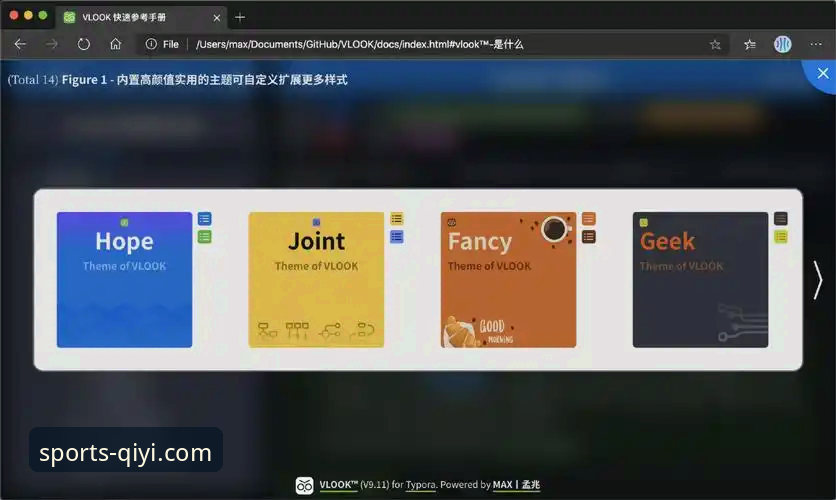Reload the page with the refresh icon
836x500 pixels.
click(x=84, y=44)
